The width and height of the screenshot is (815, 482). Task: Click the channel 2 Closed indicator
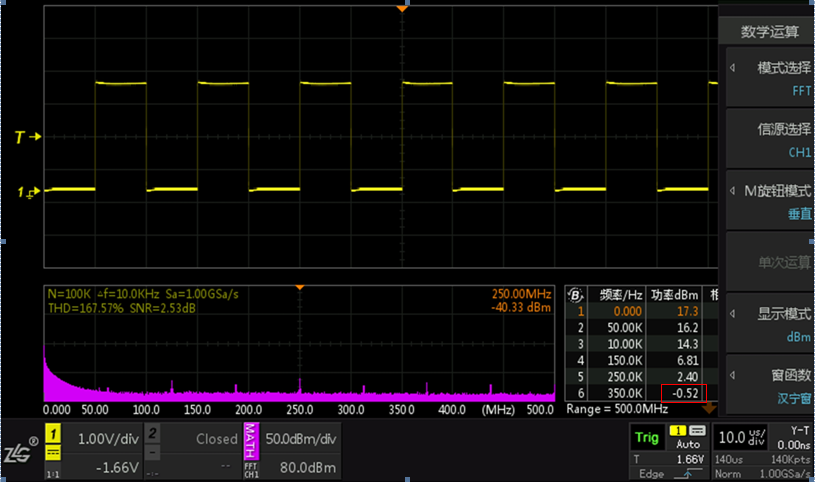tap(214, 438)
